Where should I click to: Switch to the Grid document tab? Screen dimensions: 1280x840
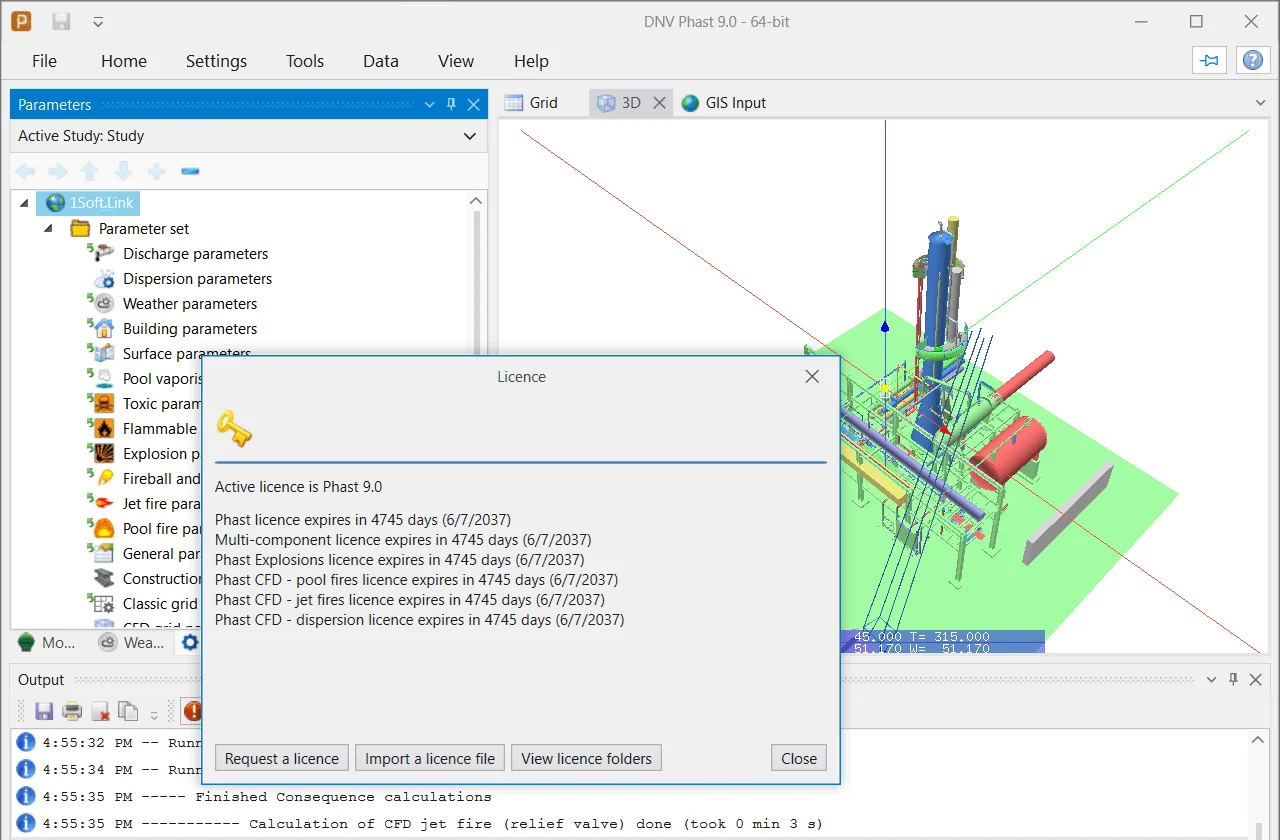[x=532, y=103]
